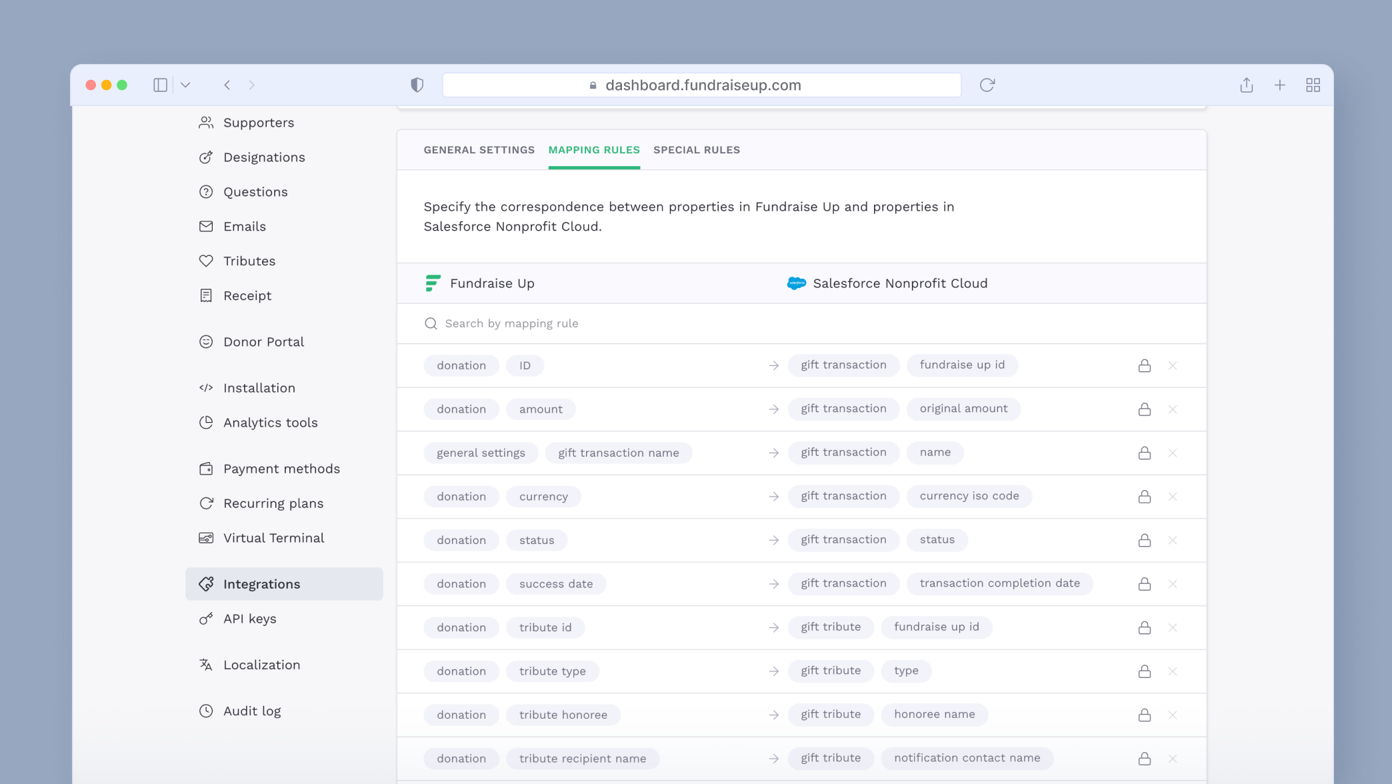
Task: Unlock the tribute type mapping rule
Action: [x=1144, y=671]
